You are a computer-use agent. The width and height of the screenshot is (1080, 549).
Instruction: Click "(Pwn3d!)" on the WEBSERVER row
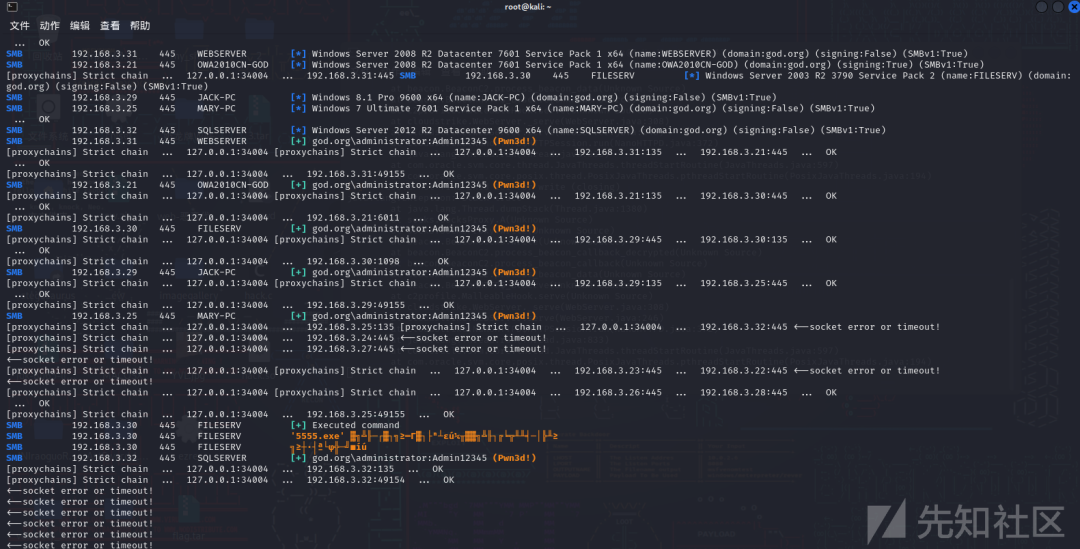(515, 141)
